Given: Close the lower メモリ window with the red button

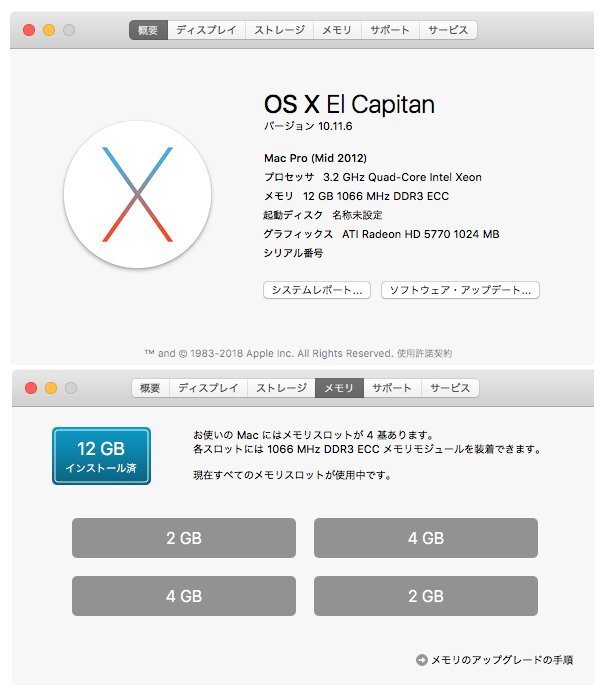Looking at the screenshot, I should pyautogui.click(x=31, y=388).
